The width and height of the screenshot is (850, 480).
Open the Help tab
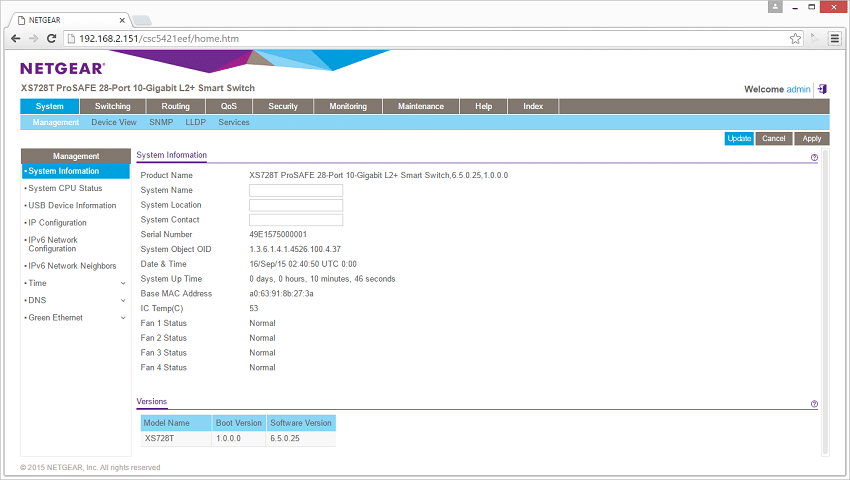(484, 106)
